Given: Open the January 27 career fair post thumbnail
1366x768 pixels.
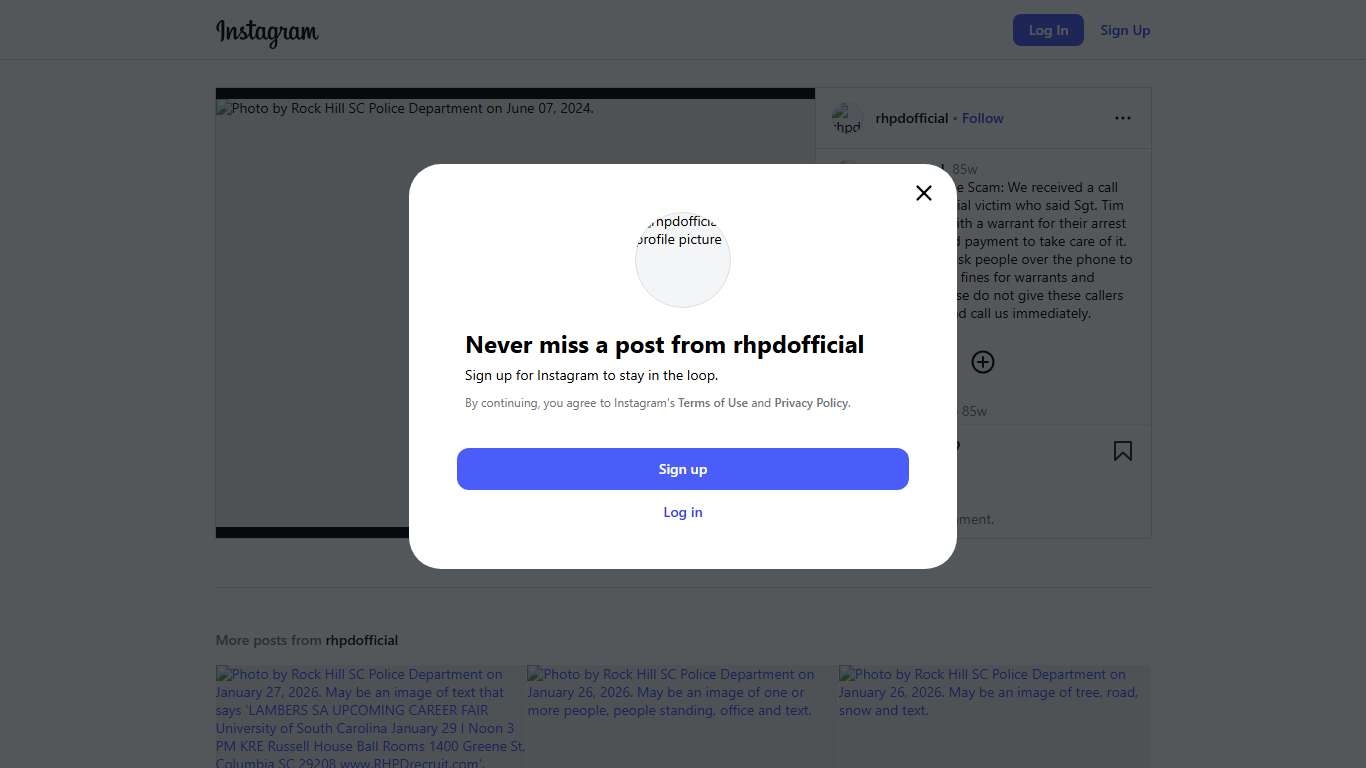Looking at the screenshot, I should point(370,716).
